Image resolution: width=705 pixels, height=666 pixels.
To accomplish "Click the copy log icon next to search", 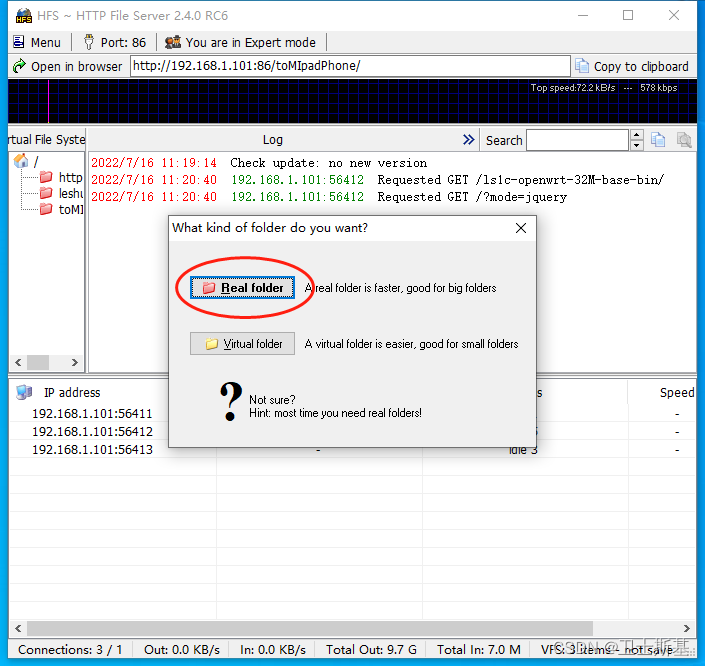I will (x=658, y=140).
